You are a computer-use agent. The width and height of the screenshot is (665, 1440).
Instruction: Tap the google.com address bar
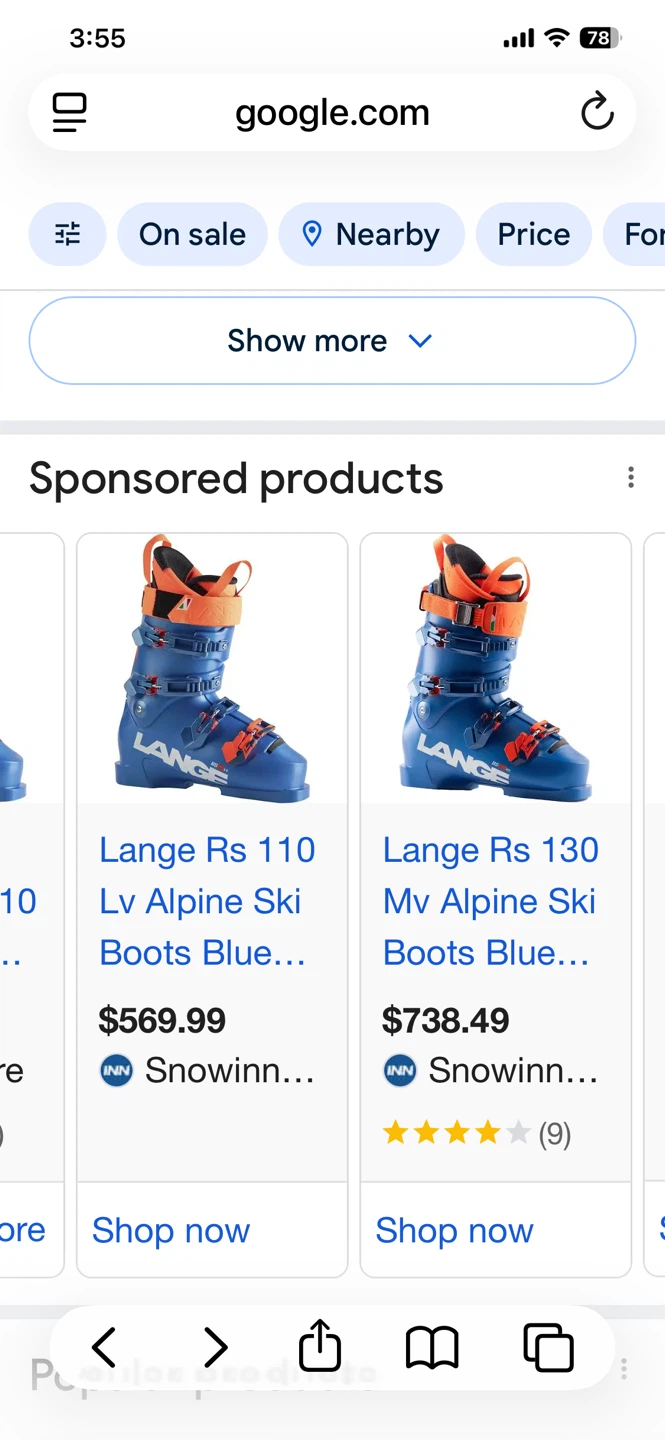[332, 112]
